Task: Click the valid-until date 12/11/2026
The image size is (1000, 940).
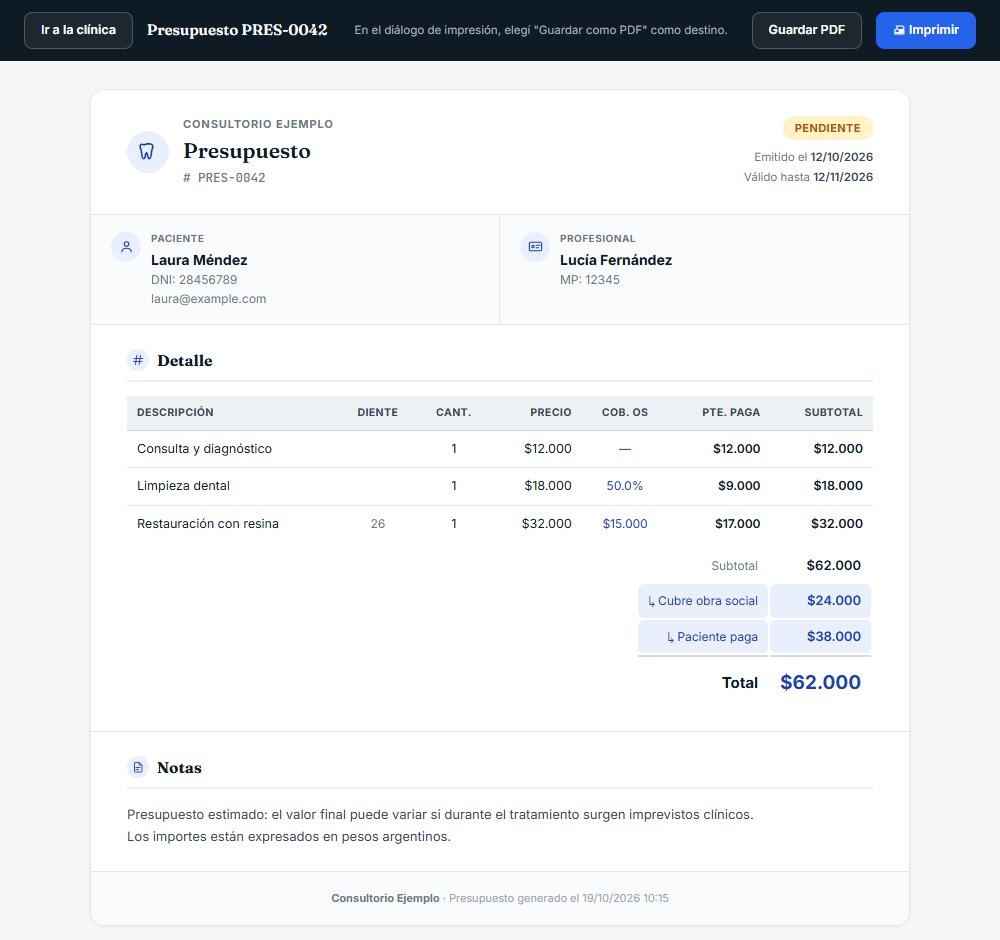Action: coord(842,177)
